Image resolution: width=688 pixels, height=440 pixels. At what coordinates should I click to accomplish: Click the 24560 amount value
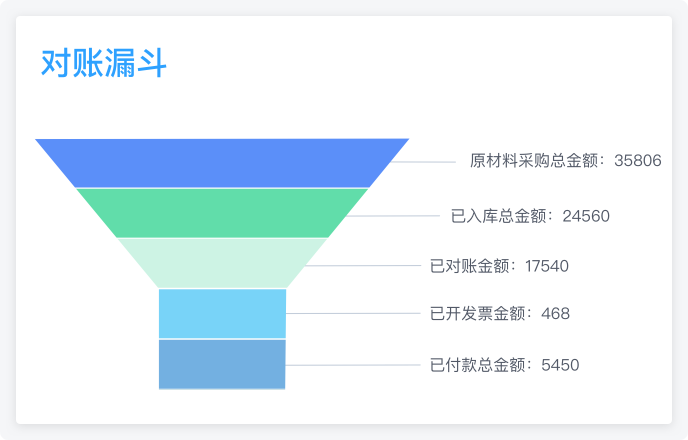click(586, 216)
